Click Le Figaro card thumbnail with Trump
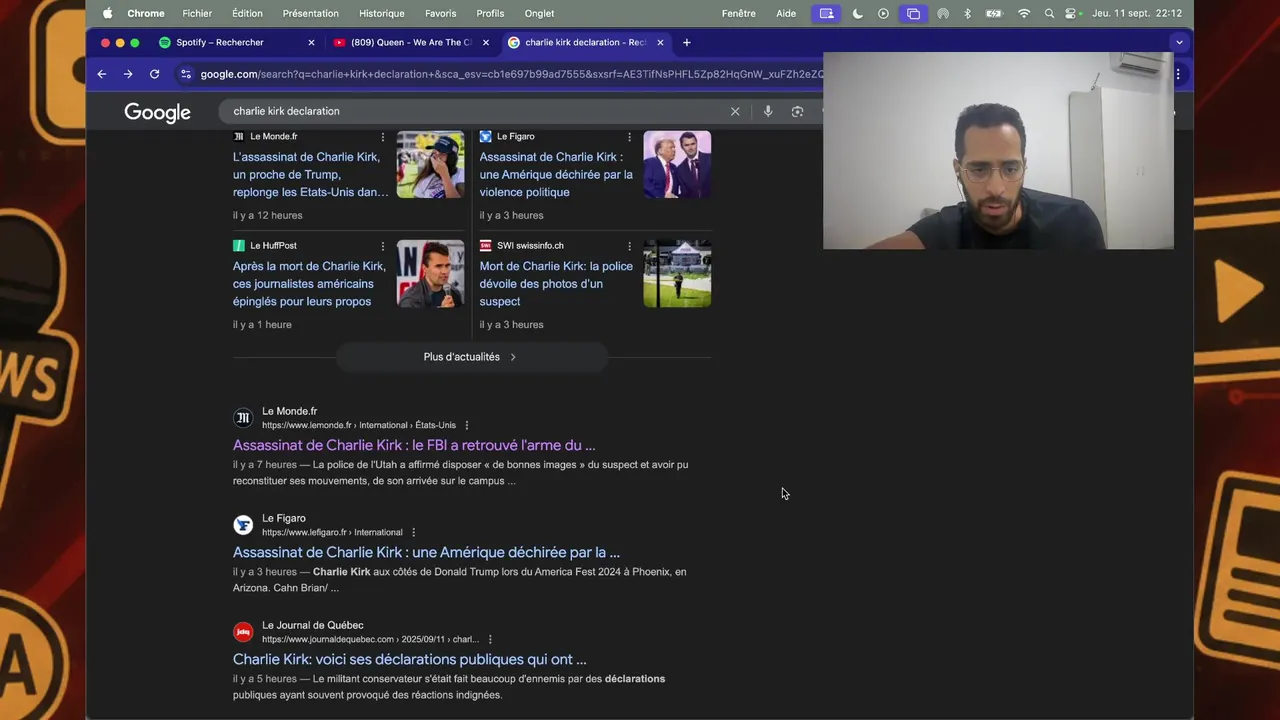1280x720 pixels. point(677,164)
